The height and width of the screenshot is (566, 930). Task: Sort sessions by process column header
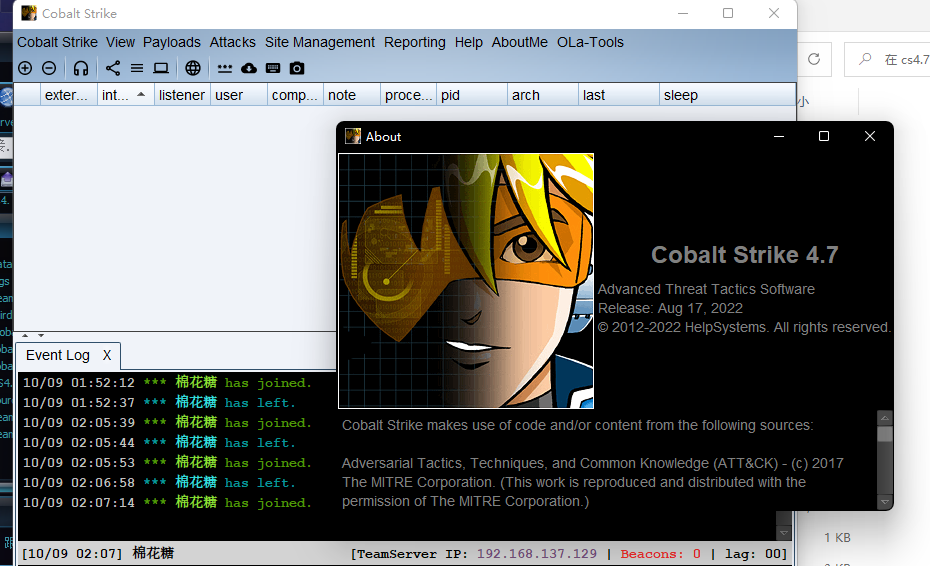coord(408,95)
